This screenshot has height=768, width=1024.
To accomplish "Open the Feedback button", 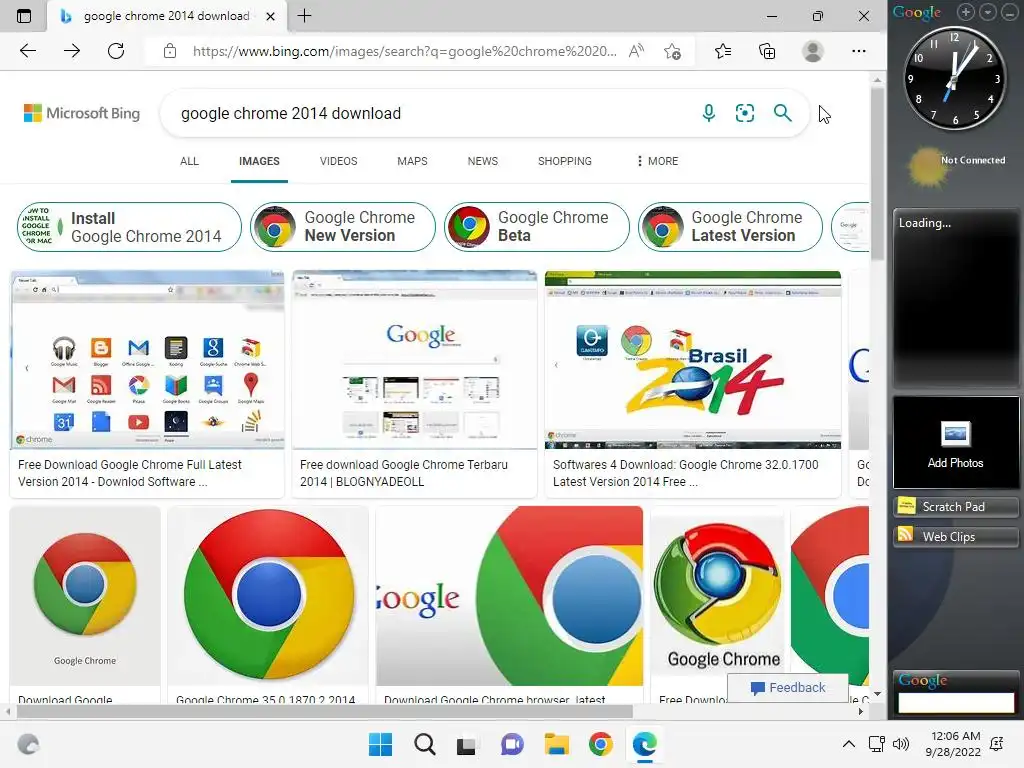I will tap(788, 688).
